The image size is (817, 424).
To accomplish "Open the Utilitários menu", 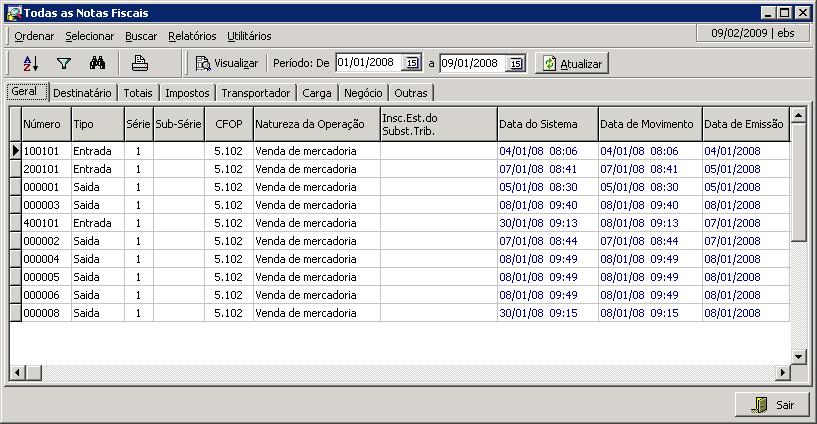I will point(249,36).
